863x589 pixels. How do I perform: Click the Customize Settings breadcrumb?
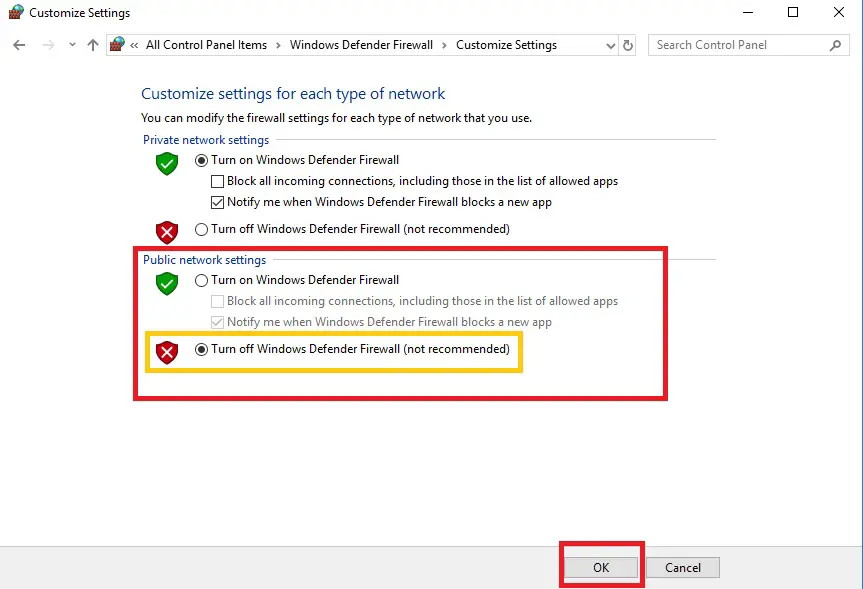506,45
